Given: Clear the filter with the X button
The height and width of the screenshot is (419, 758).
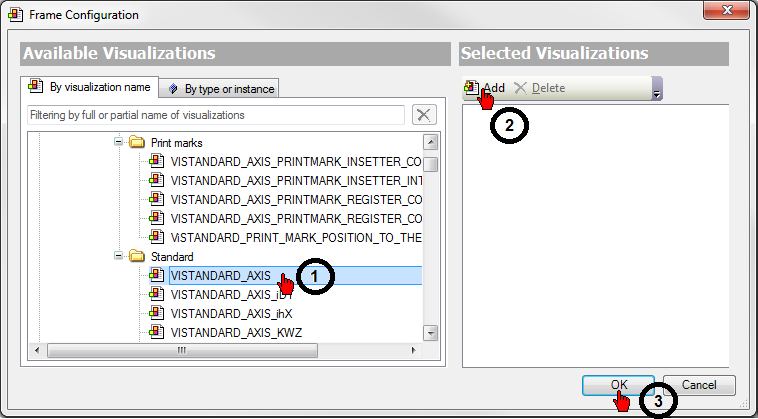Looking at the screenshot, I should click(424, 115).
